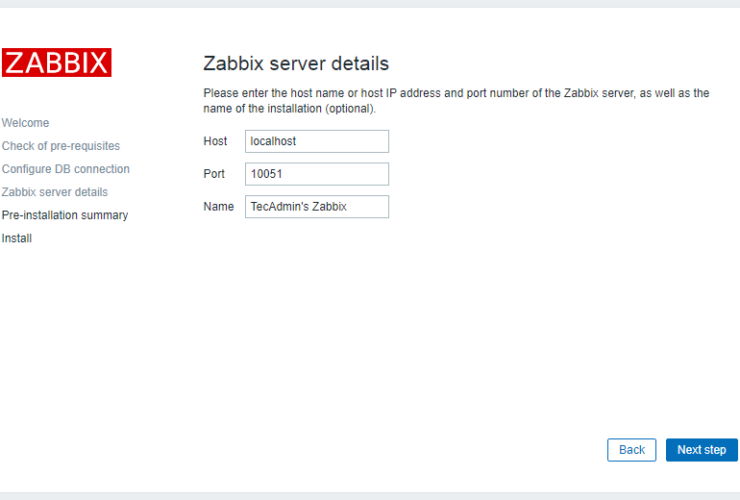Edit the Name field with TecAdmin's Zabbix
The image size is (740, 500).
tap(316, 207)
